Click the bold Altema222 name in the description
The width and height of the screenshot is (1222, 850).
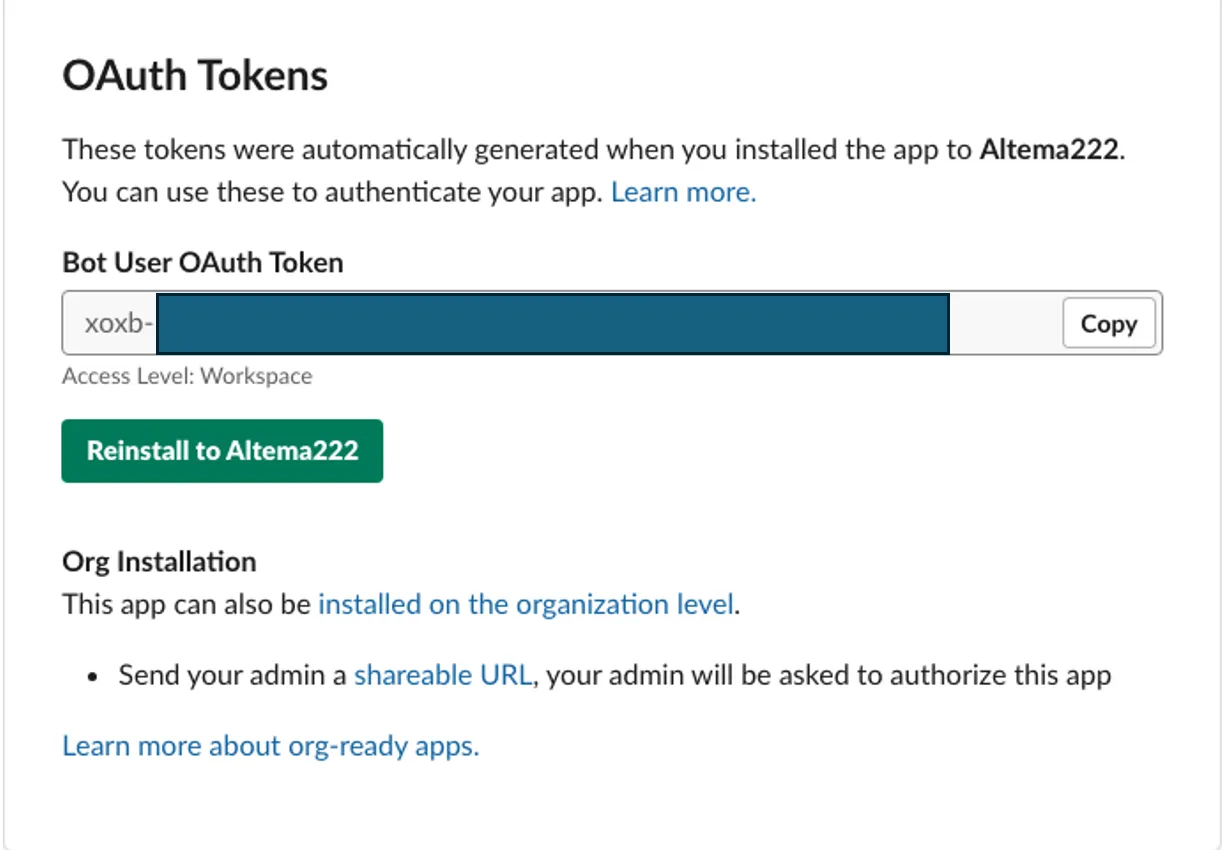tap(1052, 150)
